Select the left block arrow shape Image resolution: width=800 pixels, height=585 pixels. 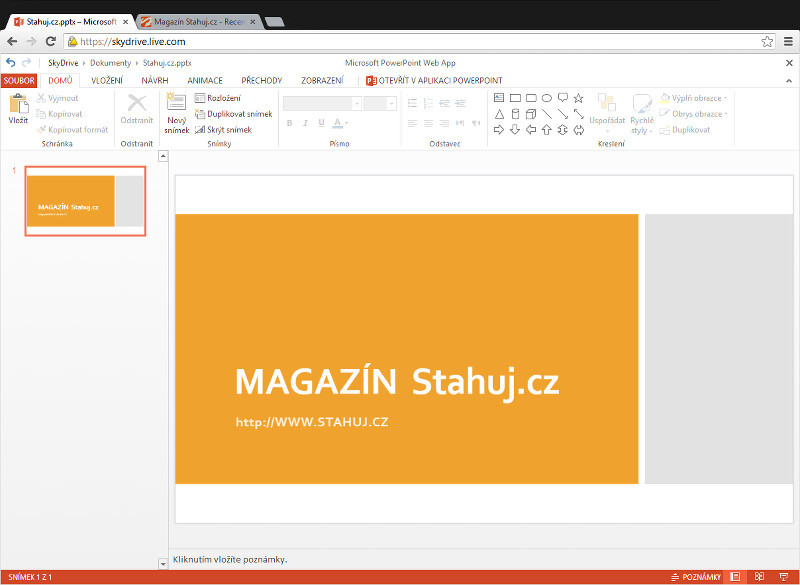[531, 130]
